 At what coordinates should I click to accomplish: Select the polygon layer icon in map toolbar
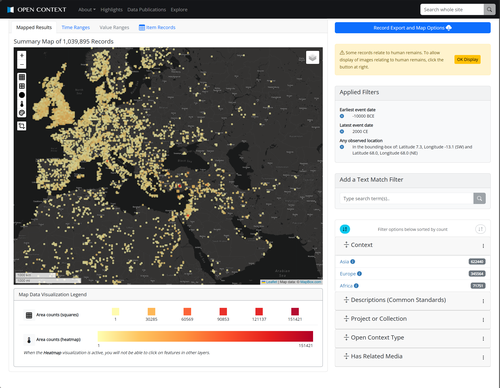tap(22, 113)
